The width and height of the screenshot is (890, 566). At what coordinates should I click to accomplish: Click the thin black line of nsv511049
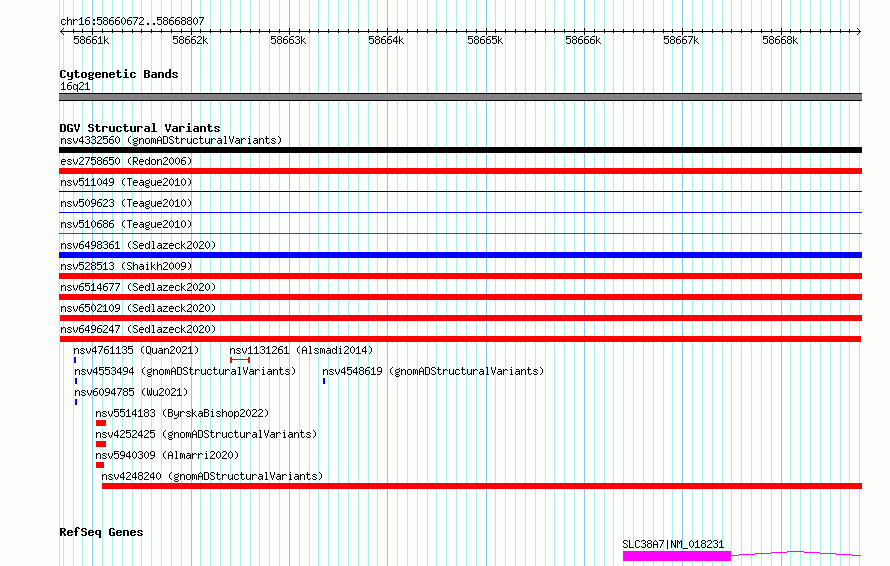460,192
